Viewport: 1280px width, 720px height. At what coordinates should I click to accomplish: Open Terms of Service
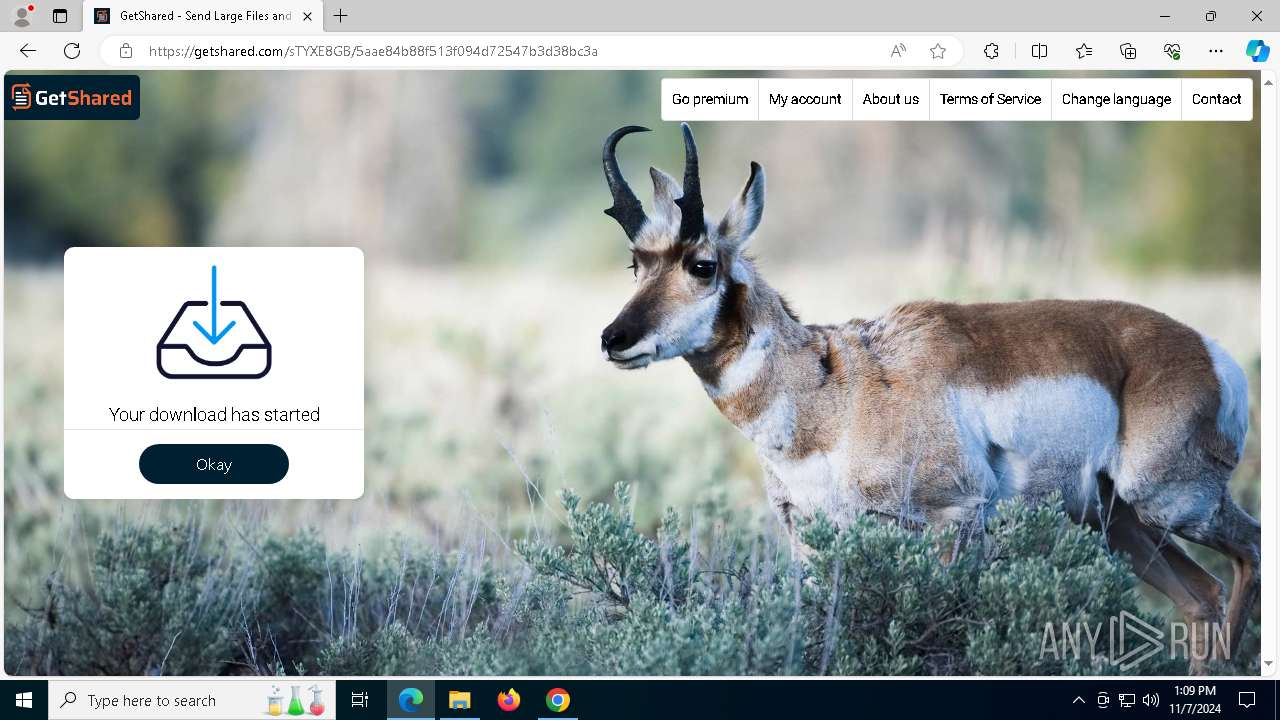click(x=990, y=99)
